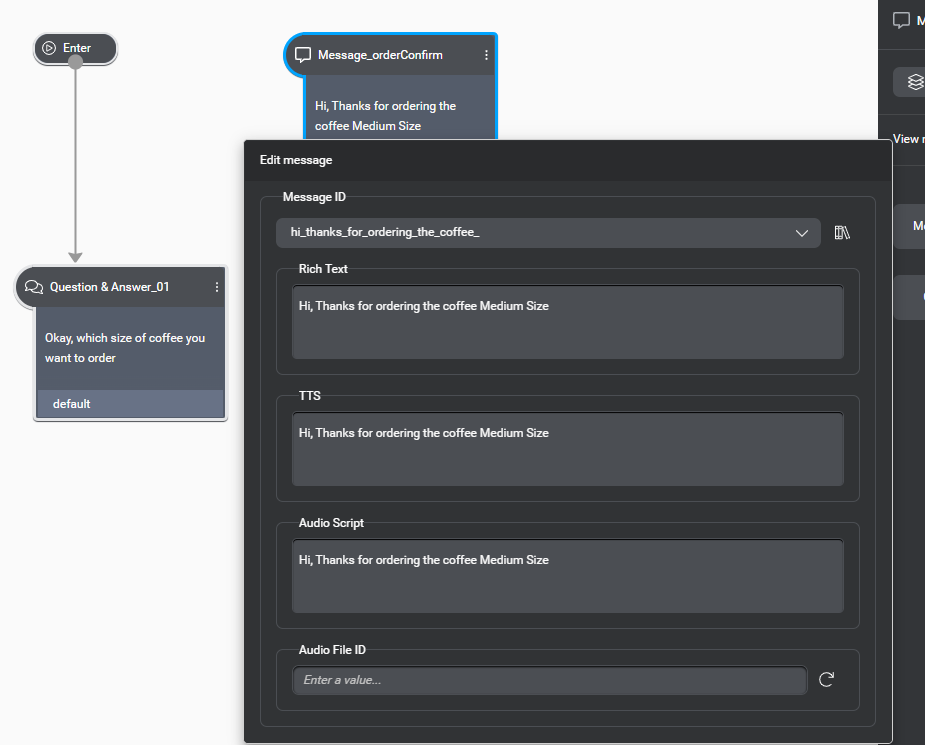Click the play icon on Enter node

pyautogui.click(x=49, y=48)
